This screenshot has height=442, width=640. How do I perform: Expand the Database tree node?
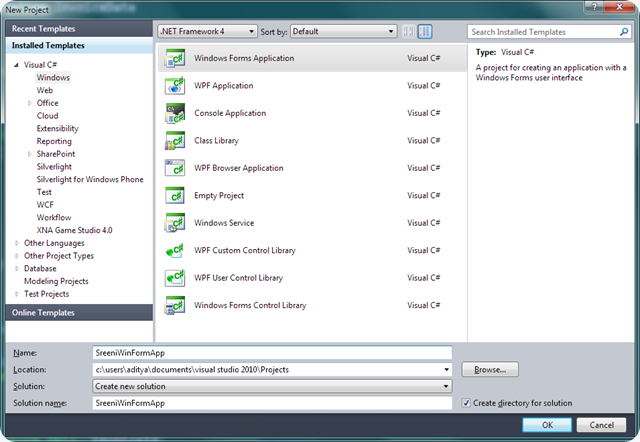(x=17, y=269)
